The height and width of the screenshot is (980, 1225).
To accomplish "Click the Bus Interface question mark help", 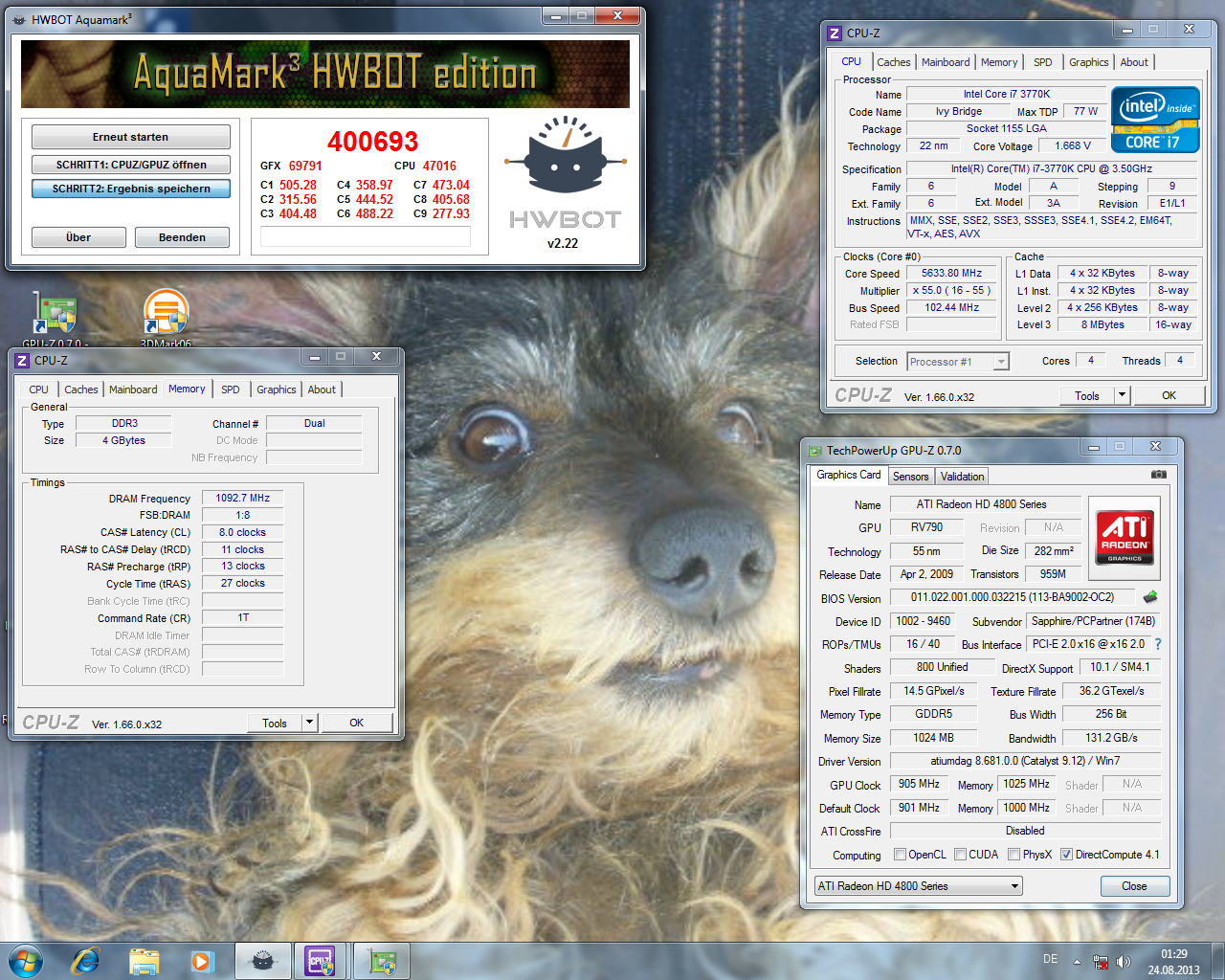I will (x=1158, y=644).
